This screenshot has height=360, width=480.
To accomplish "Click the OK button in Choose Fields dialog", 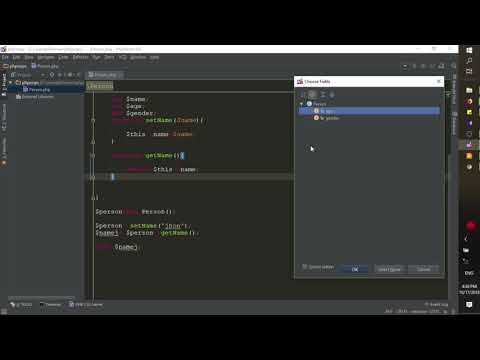I will (355, 269).
